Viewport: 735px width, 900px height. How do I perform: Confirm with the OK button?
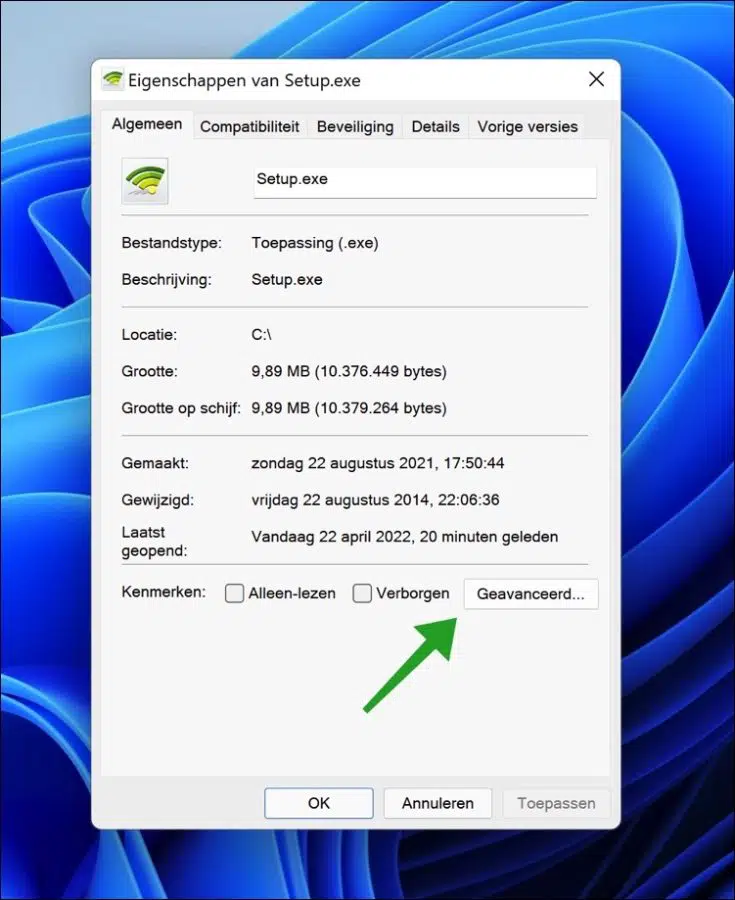(319, 803)
